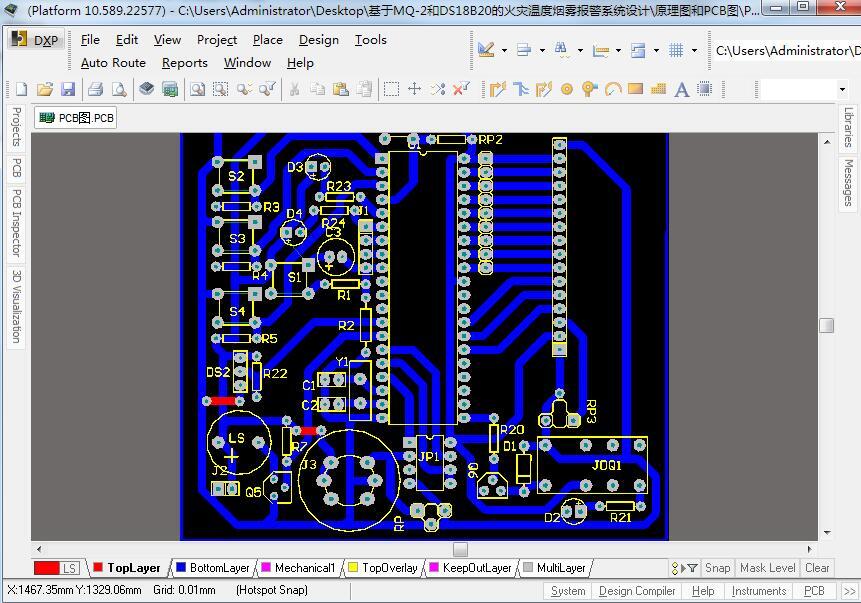This screenshot has height=603, width=861.
Task: Select the Place Via tool
Action: 589,89
